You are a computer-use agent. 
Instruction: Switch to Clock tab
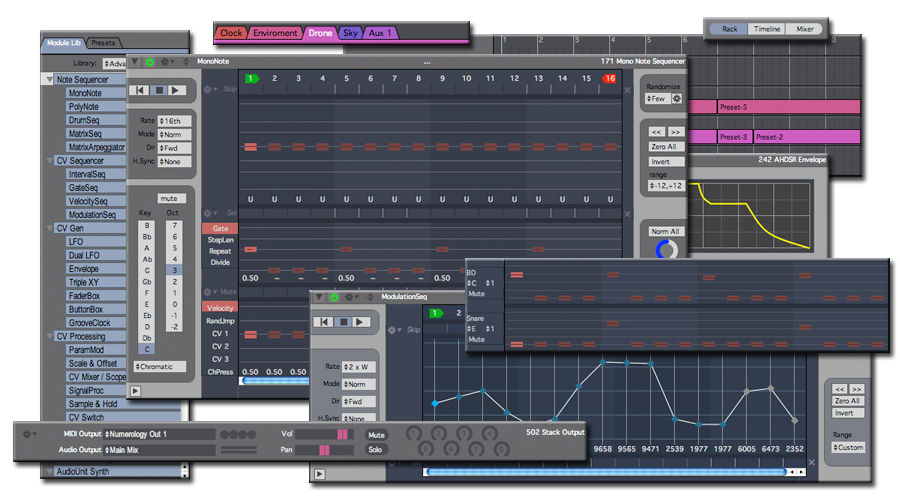(231, 33)
